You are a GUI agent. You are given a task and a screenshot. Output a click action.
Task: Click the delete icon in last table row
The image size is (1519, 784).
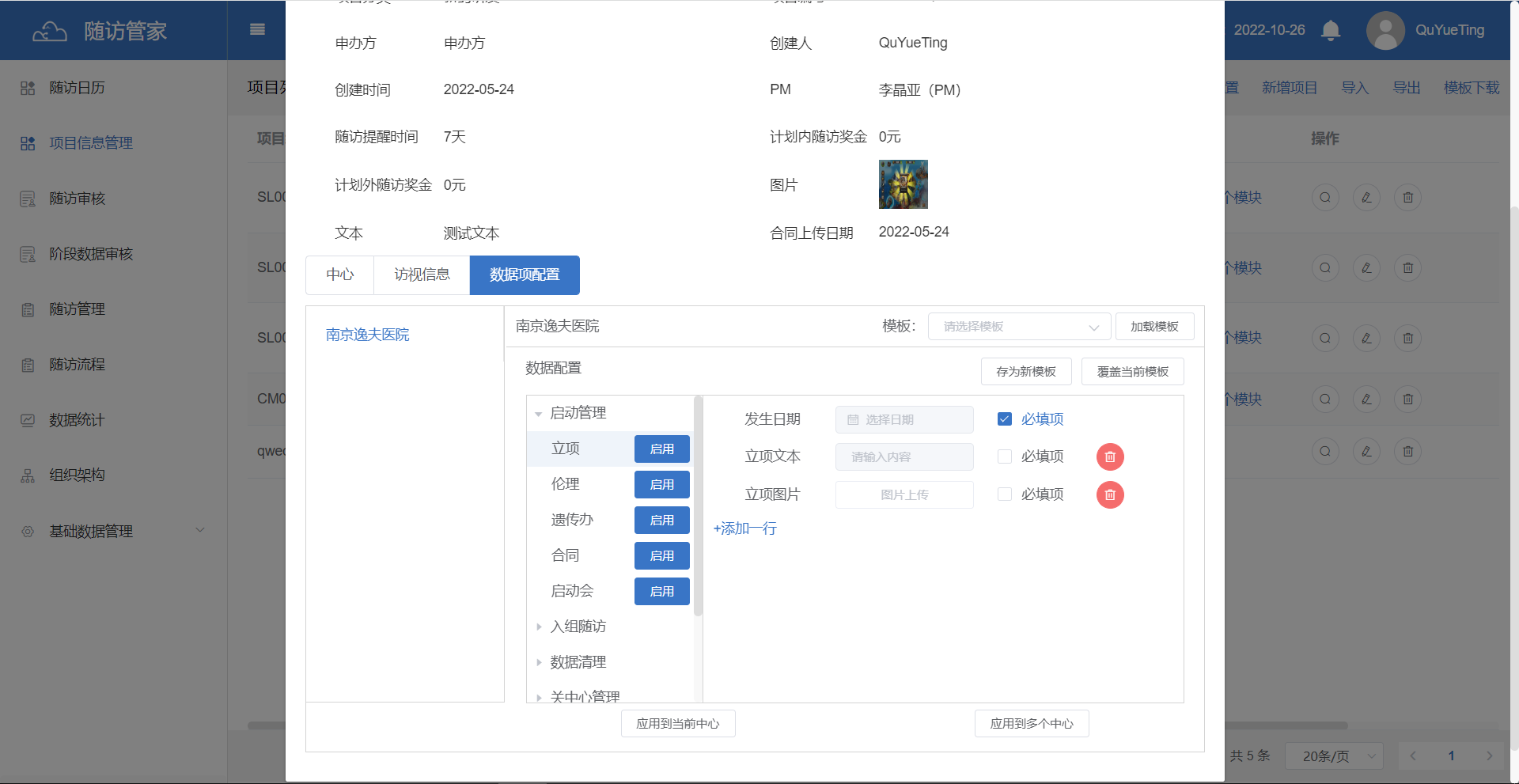pyautogui.click(x=1407, y=451)
